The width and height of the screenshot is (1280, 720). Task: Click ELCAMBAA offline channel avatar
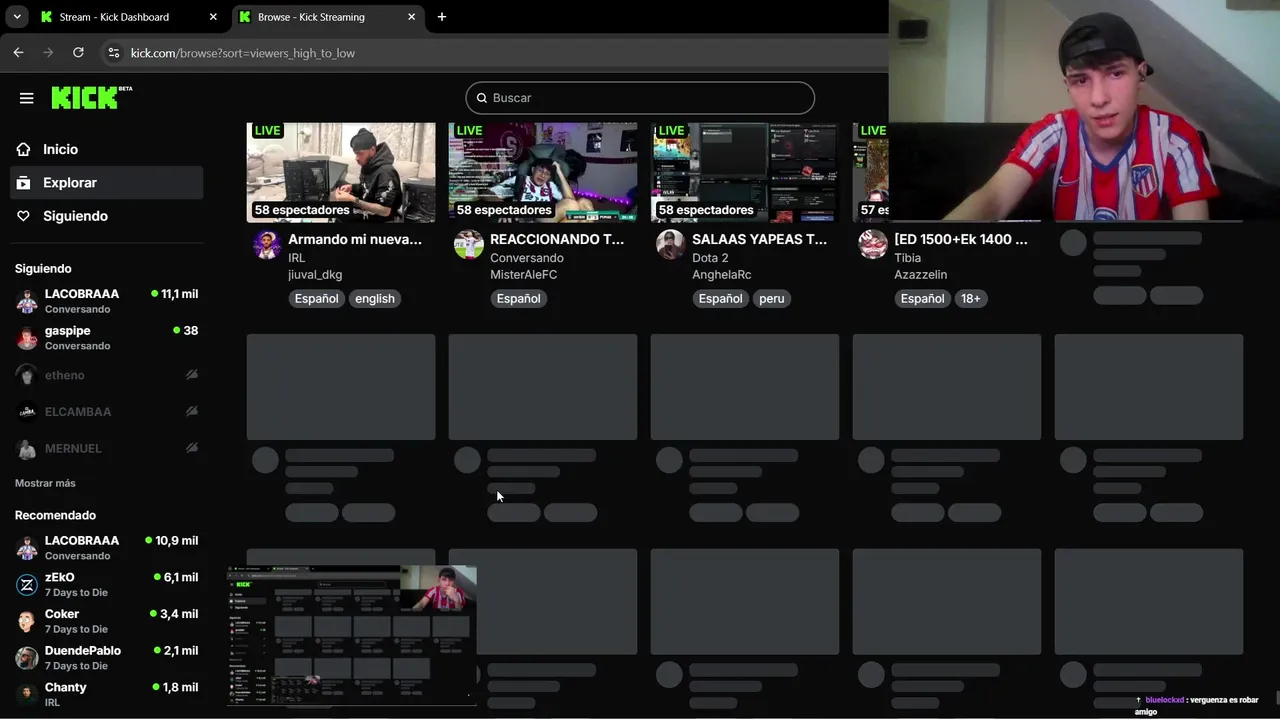(x=27, y=412)
